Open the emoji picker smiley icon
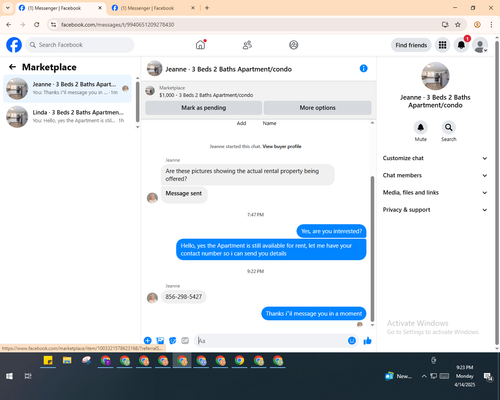 tap(352, 340)
